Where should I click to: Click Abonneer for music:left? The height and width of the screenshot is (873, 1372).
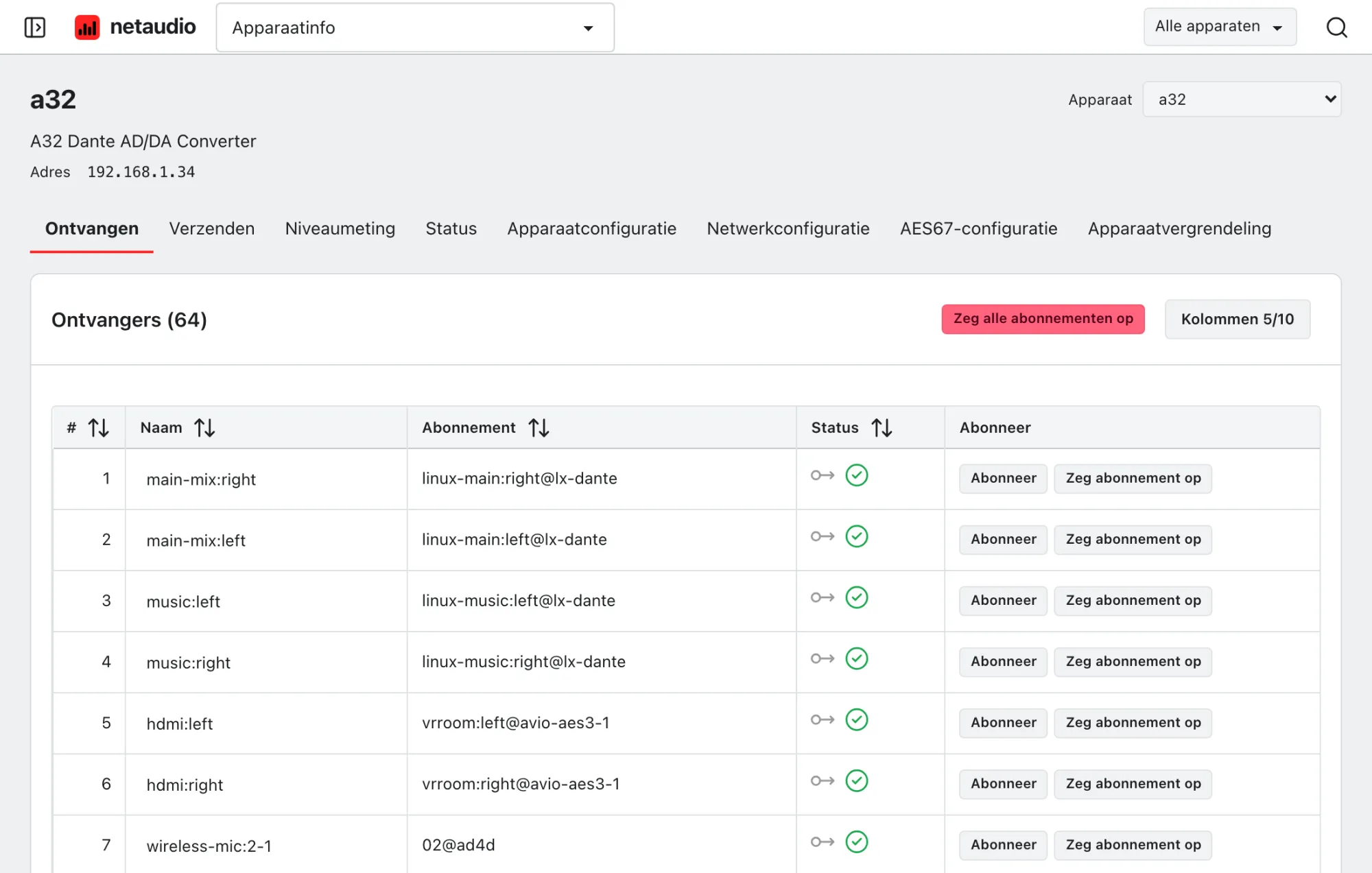tap(1003, 600)
